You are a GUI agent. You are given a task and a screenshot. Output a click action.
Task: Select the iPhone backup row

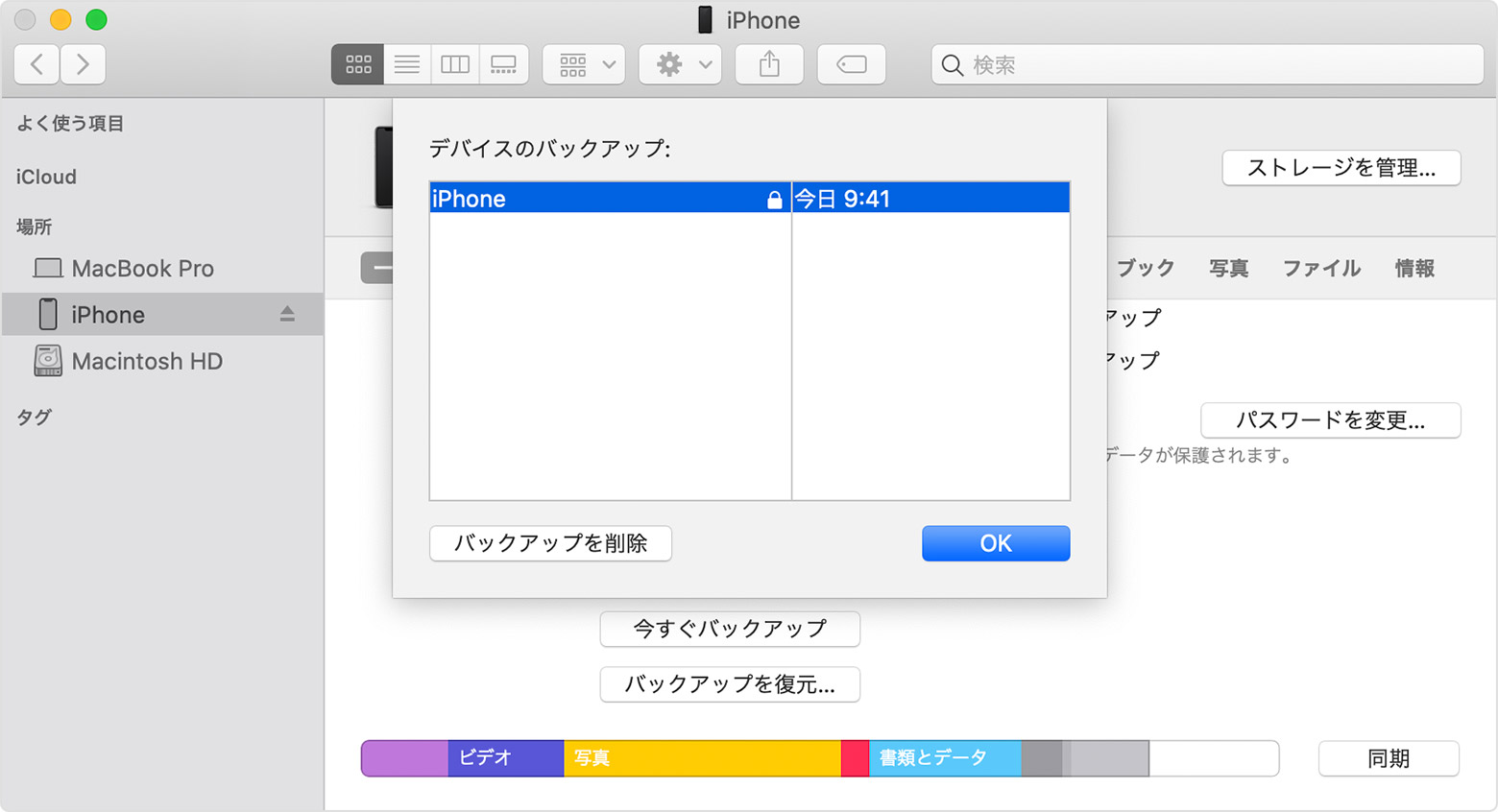[749, 198]
